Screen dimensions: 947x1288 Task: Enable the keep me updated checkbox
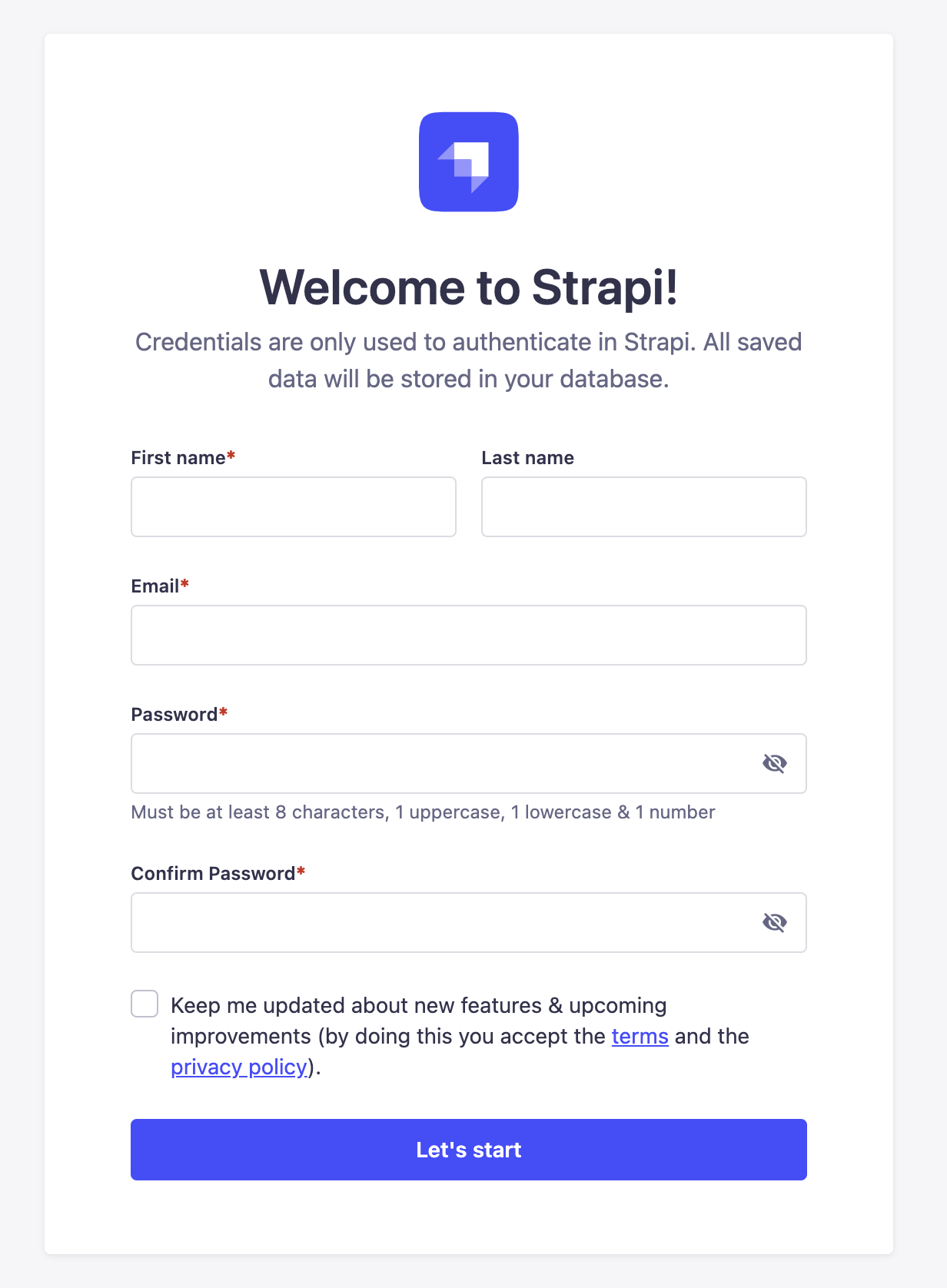(145, 1004)
